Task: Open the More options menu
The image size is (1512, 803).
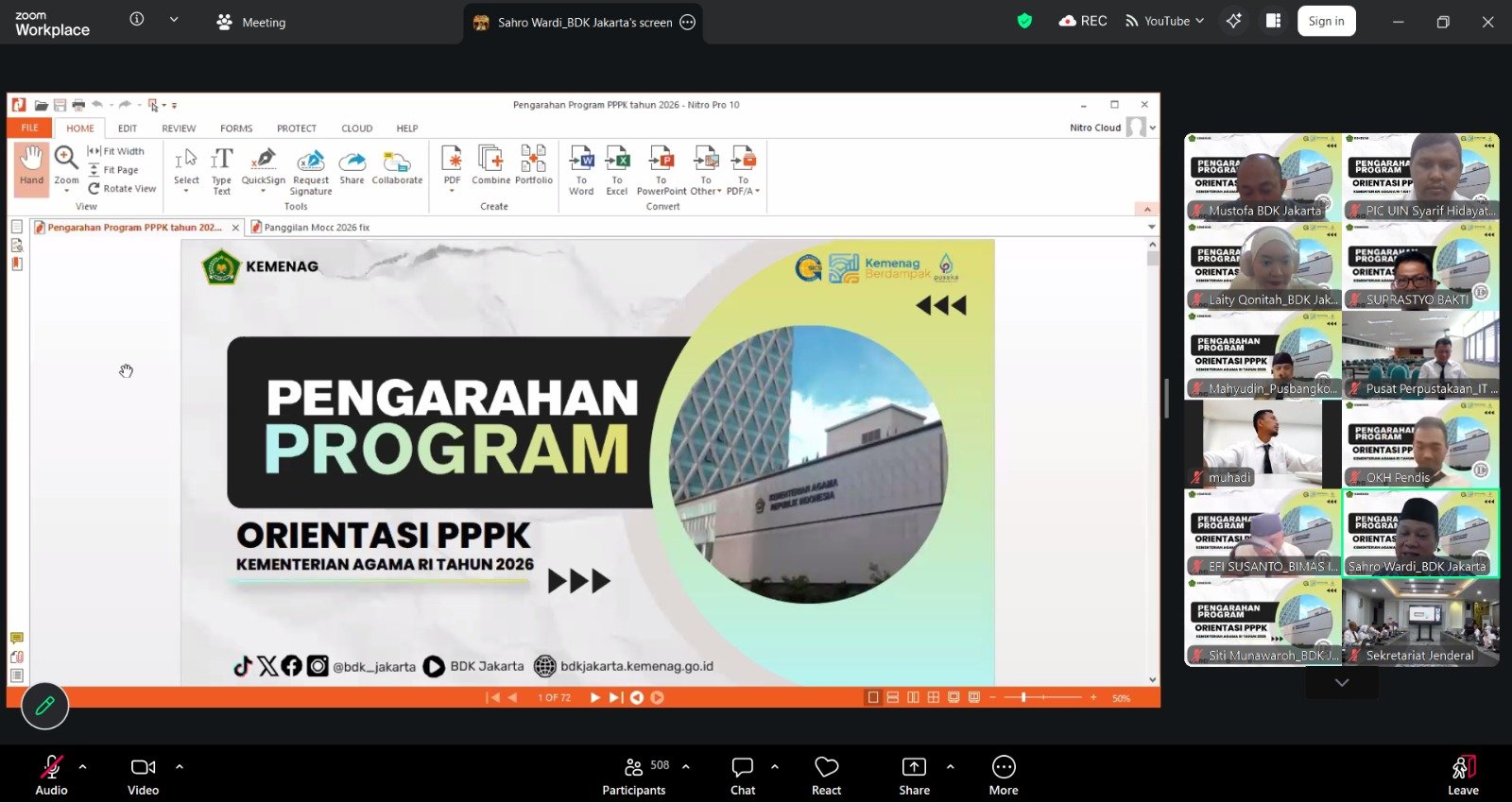Action: (1004, 775)
